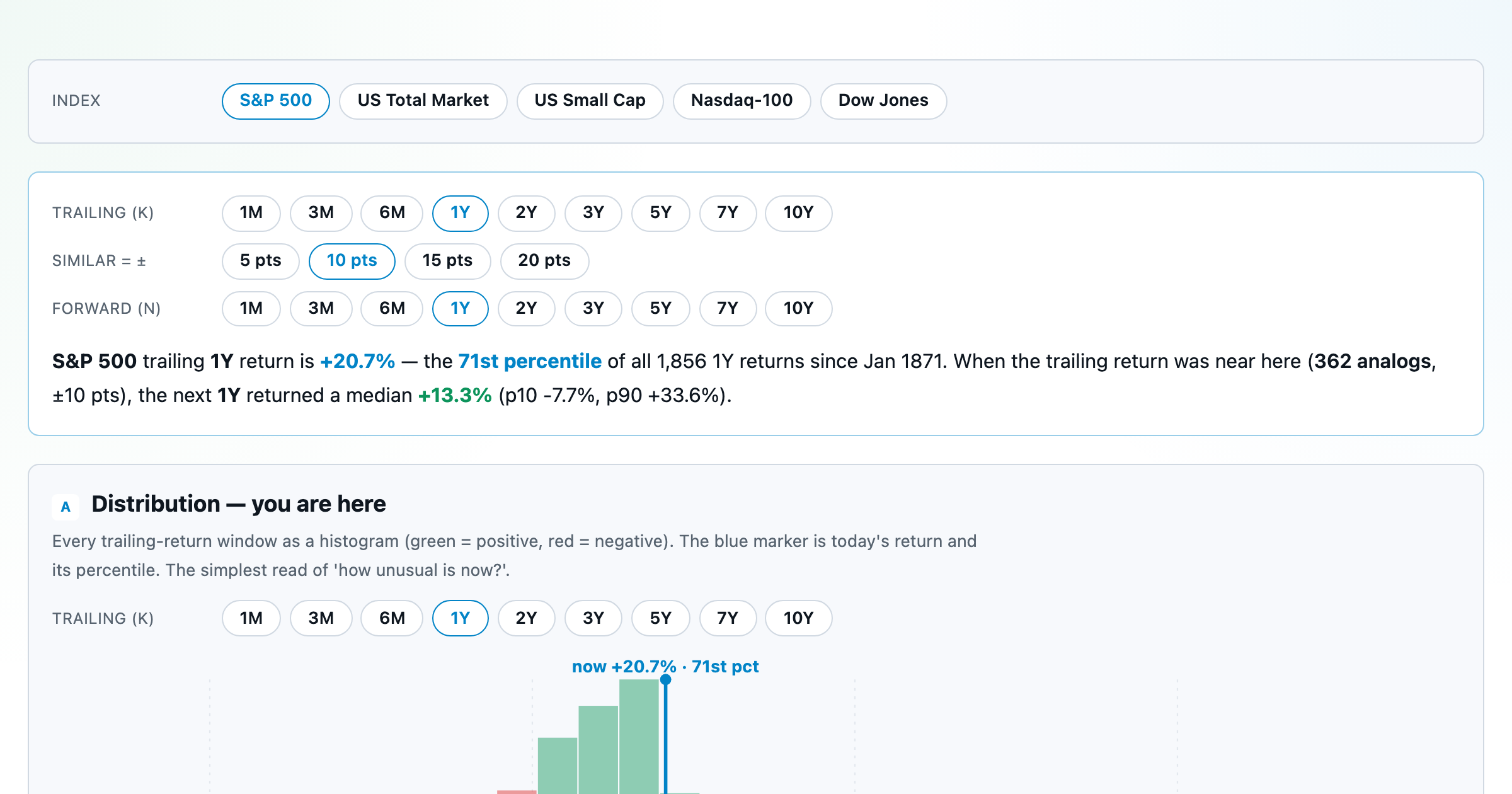
Task: Set Distribution chart trailing to 3M
Action: [x=321, y=619]
